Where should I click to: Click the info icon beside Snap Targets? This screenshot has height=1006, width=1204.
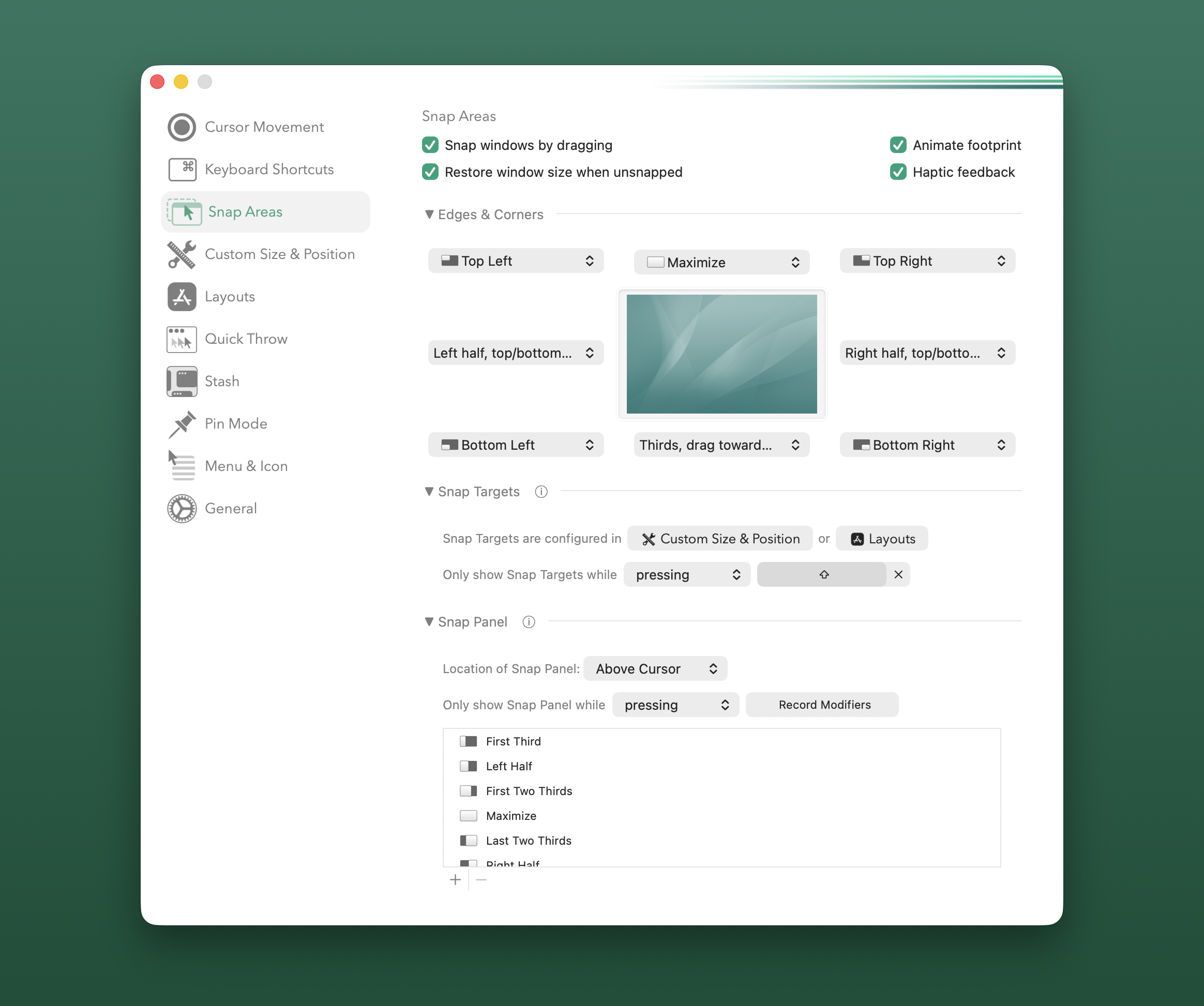pyautogui.click(x=541, y=492)
